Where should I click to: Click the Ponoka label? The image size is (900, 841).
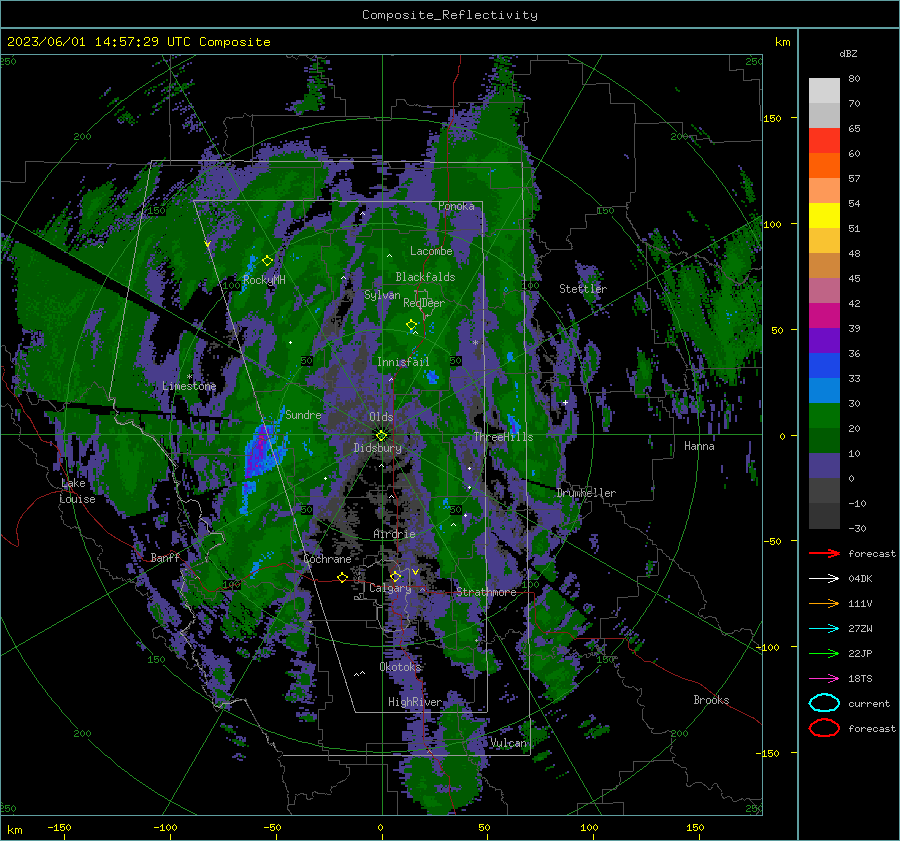click(456, 206)
